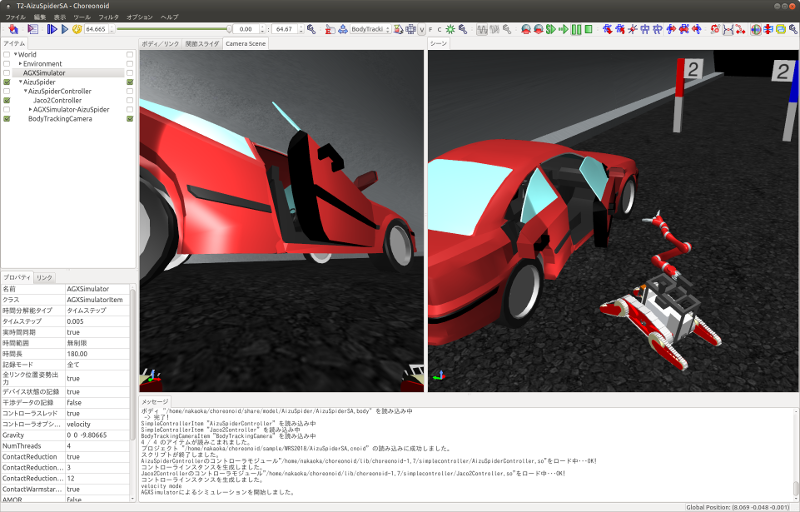Open time bar settings wrench icon
Screen dimensions: 800x512
click(x=310, y=29)
